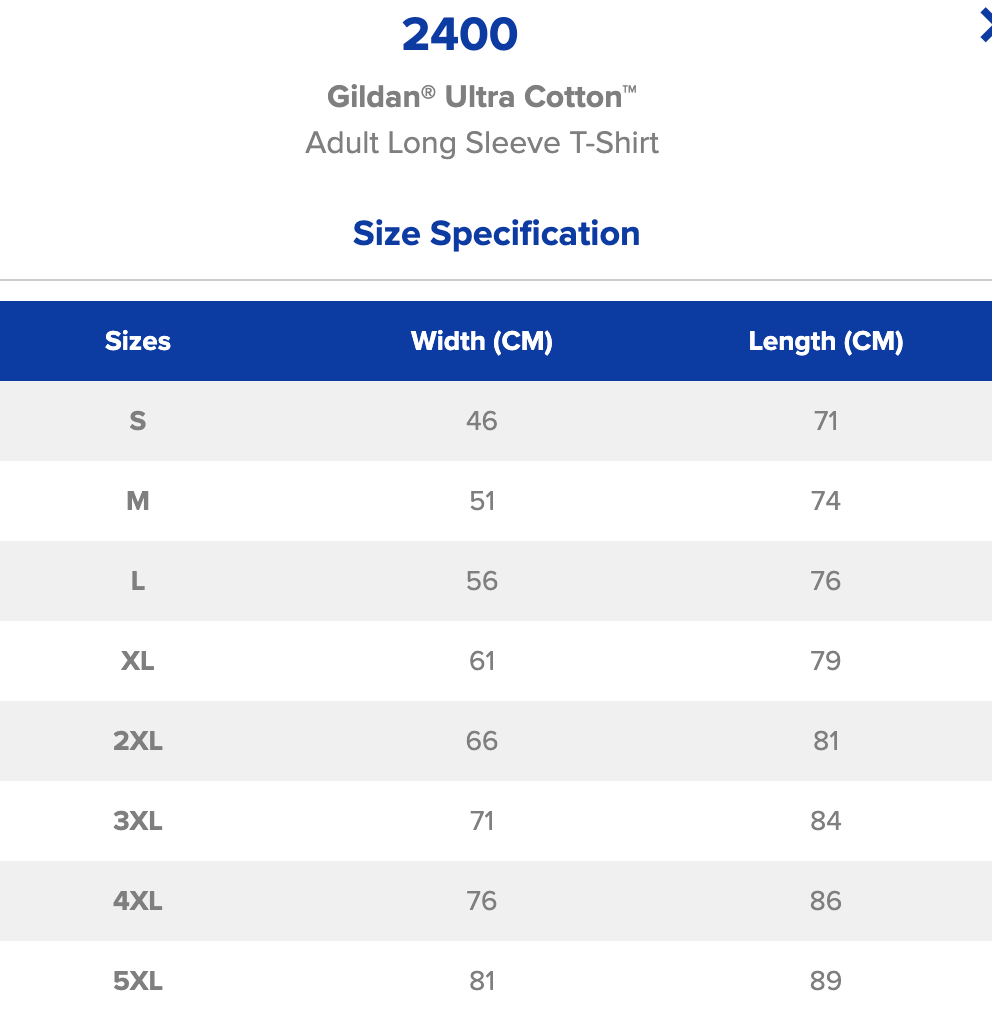Select the M size row label
The width and height of the screenshot is (992, 1034).
(138, 501)
